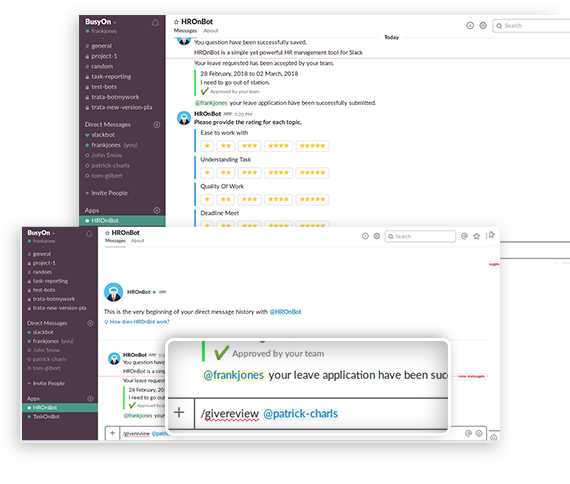Image resolution: width=570 pixels, height=484 pixels.
Task: Star the HROnBot conversation in front window
Action: (107, 233)
